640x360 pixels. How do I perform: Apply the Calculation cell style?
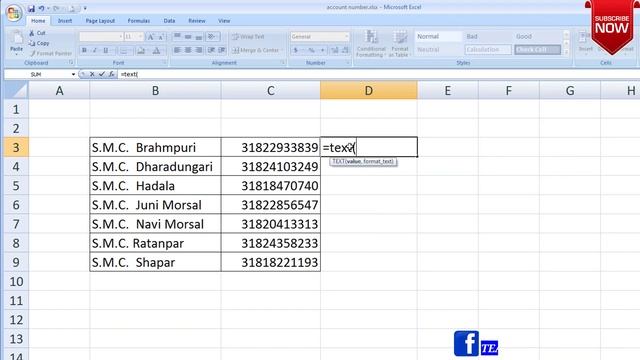488,49
